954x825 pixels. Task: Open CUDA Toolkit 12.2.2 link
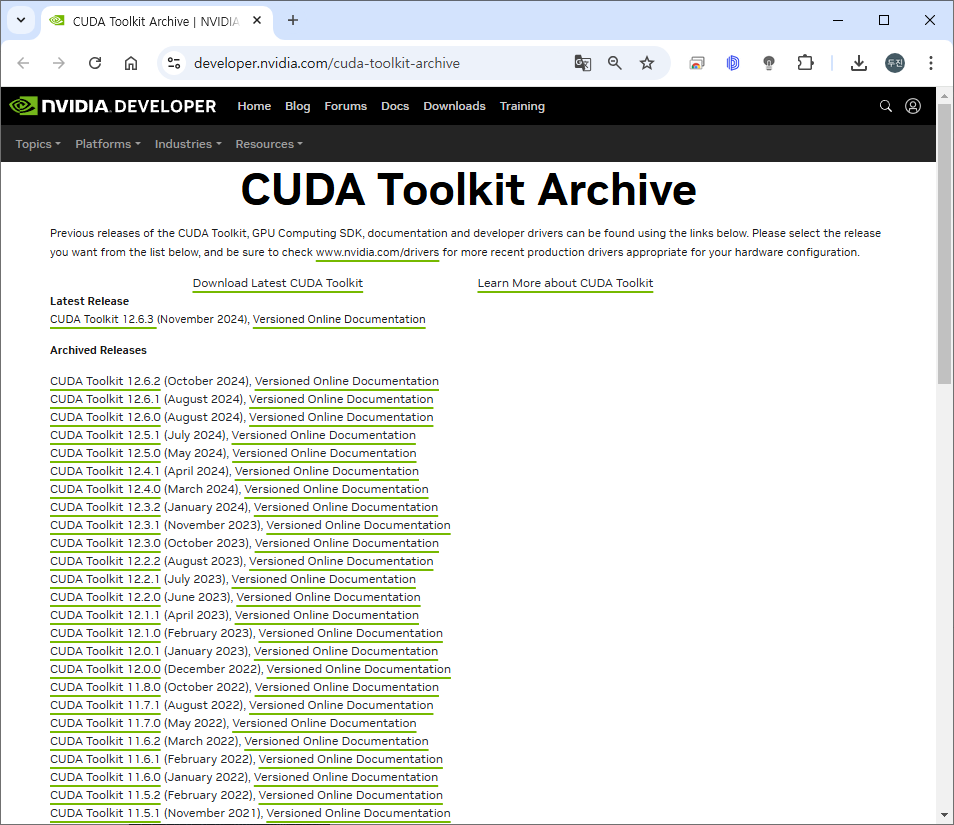pyautogui.click(x=105, y=562)
